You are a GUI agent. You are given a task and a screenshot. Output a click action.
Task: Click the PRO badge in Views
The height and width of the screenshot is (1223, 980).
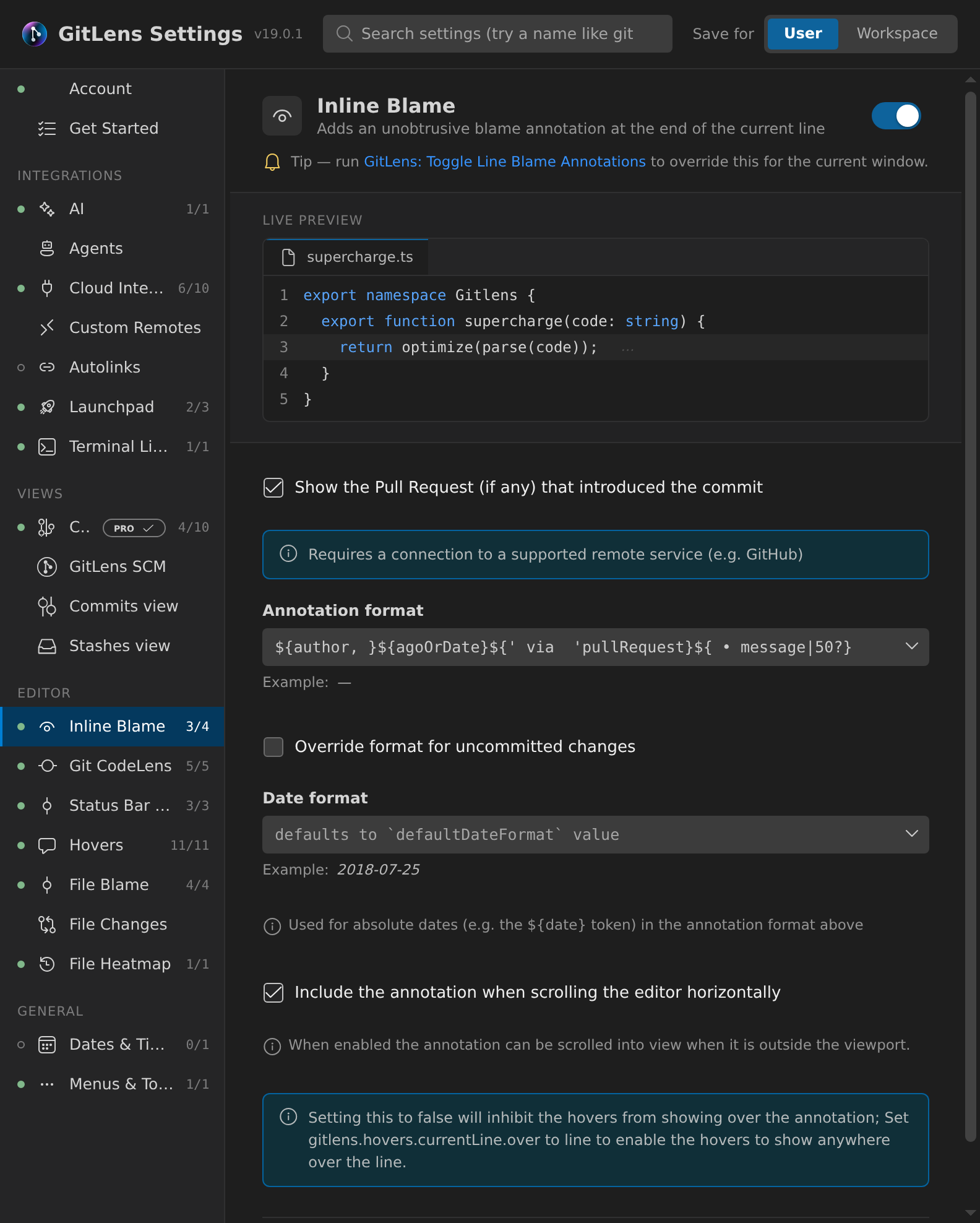point(134,528)
